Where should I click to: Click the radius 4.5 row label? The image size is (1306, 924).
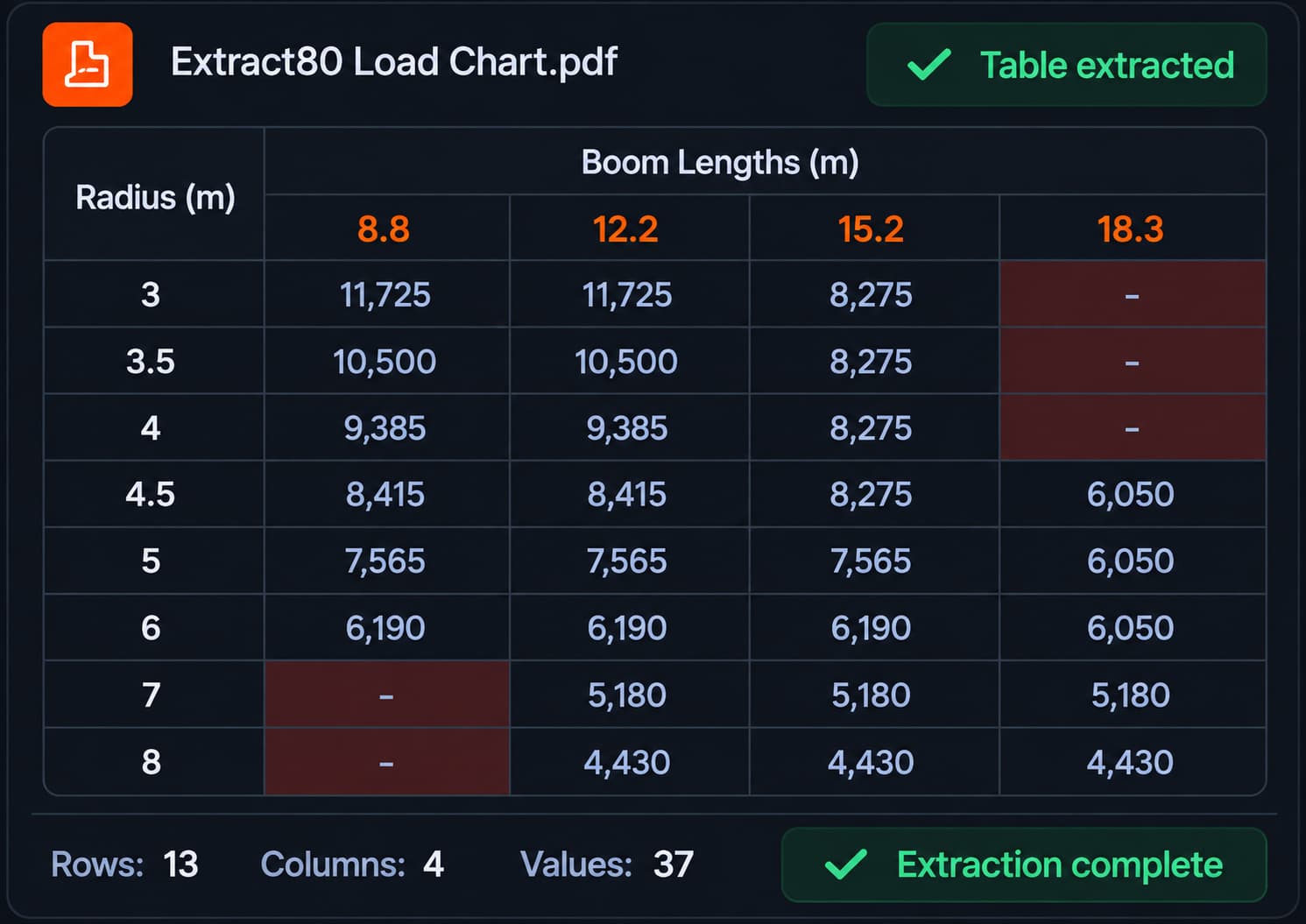click(151, 495)
